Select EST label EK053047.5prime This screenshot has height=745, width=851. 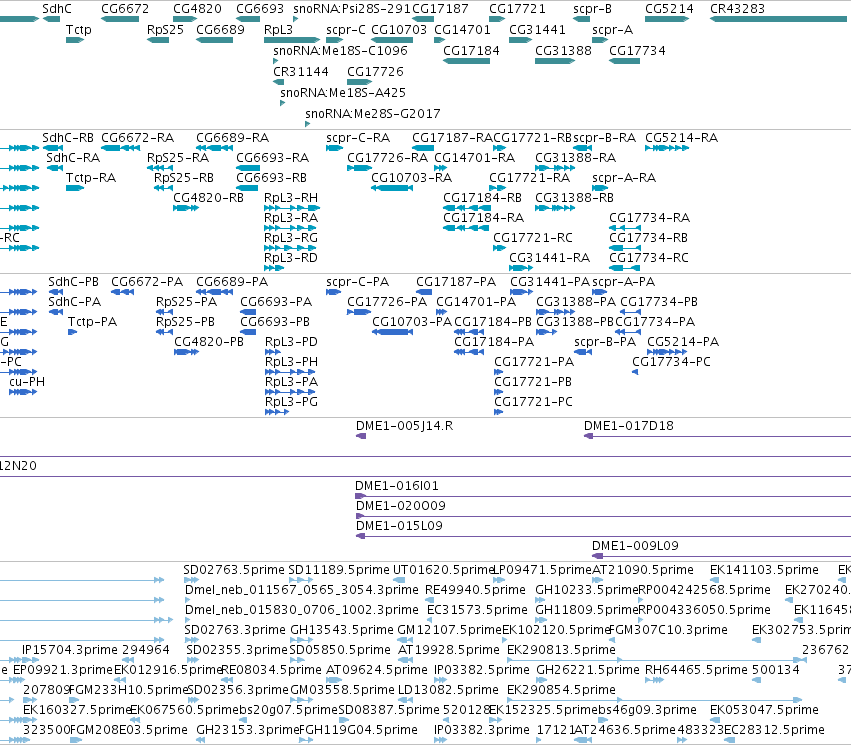(764, 710)
